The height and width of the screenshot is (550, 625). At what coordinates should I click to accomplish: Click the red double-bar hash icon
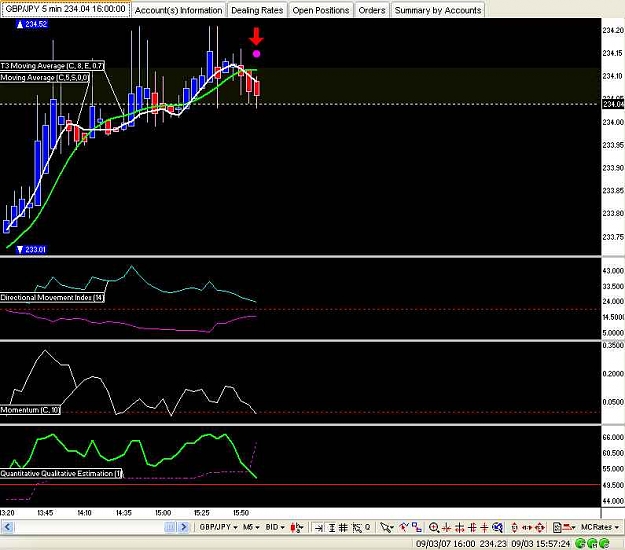click(472, 528)
